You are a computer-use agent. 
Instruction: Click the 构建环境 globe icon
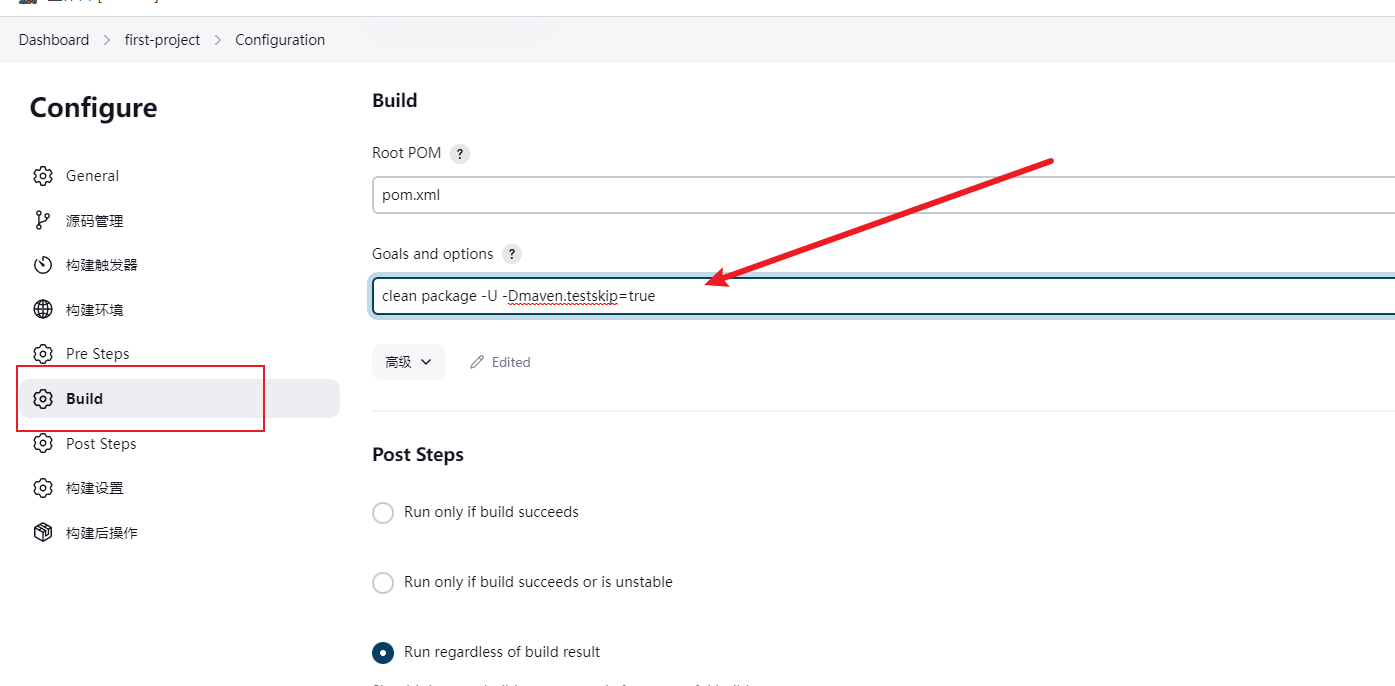click(42, 310)
